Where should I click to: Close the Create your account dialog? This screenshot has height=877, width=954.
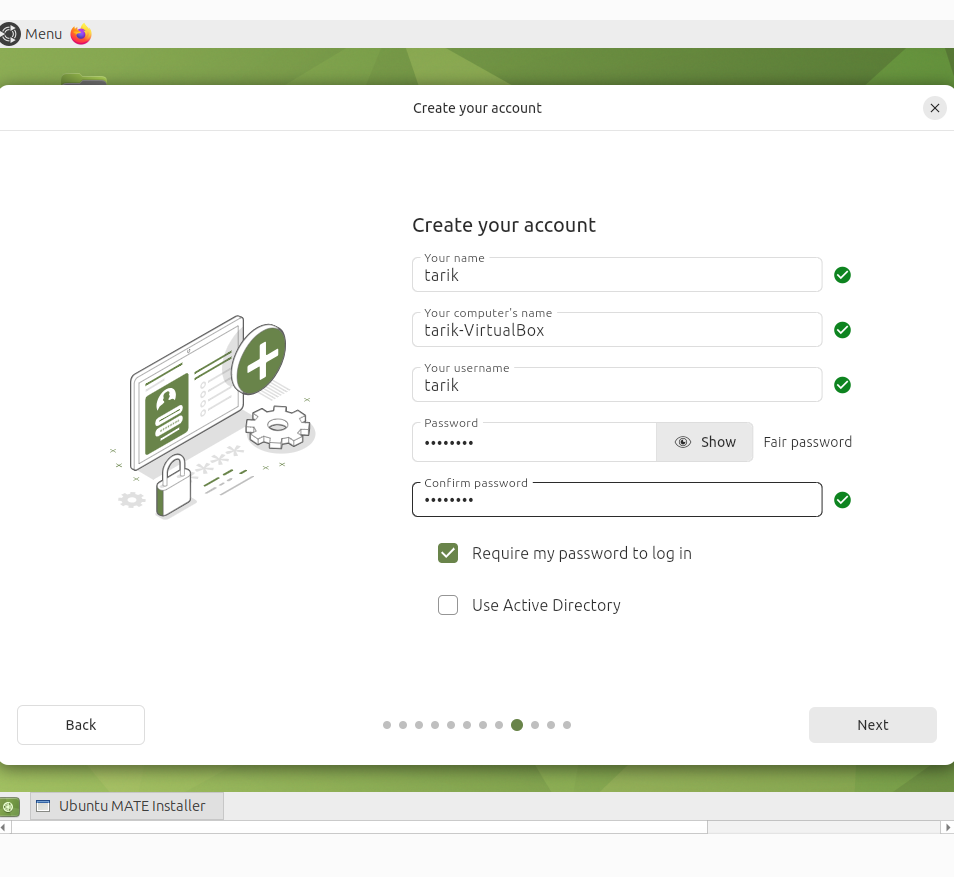point(935,108)
